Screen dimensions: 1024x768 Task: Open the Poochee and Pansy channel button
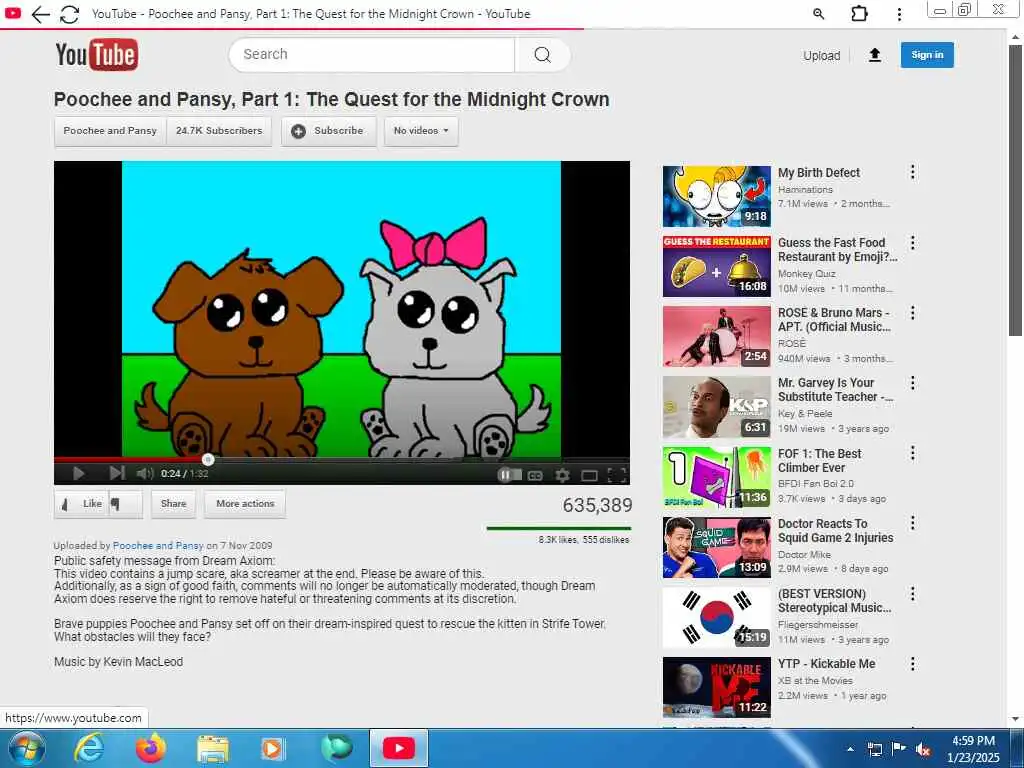(x=110, y=131)
